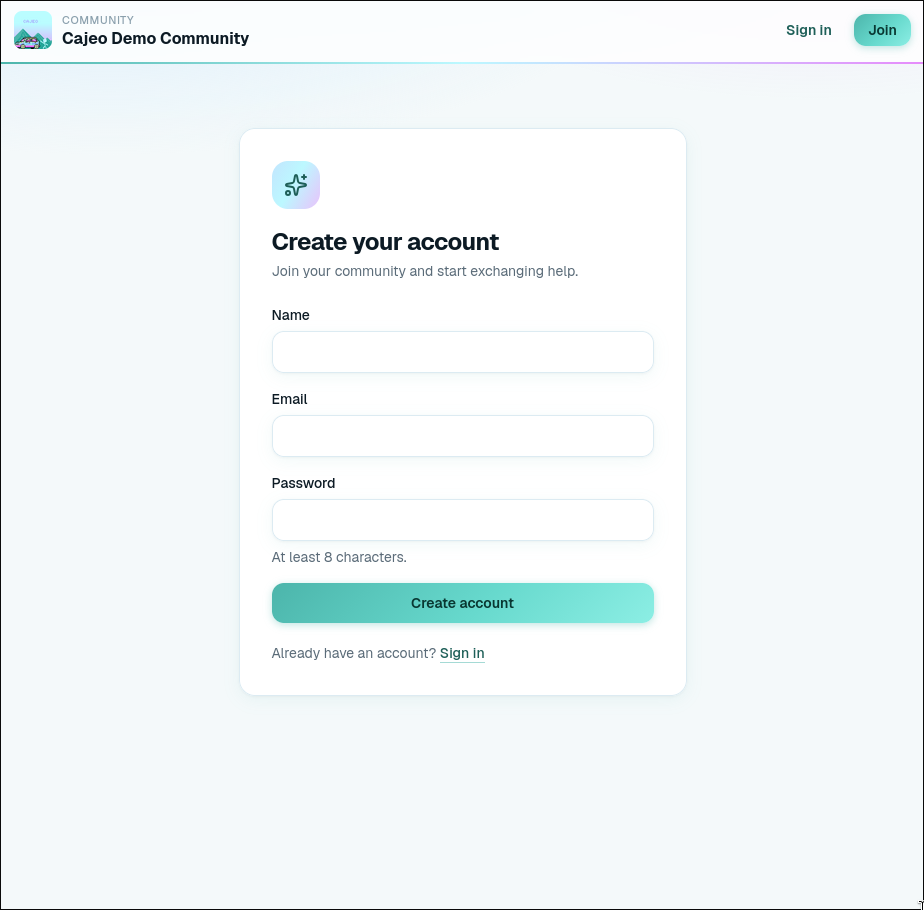Click the COMMUNITY label above the title

[98, 20]
